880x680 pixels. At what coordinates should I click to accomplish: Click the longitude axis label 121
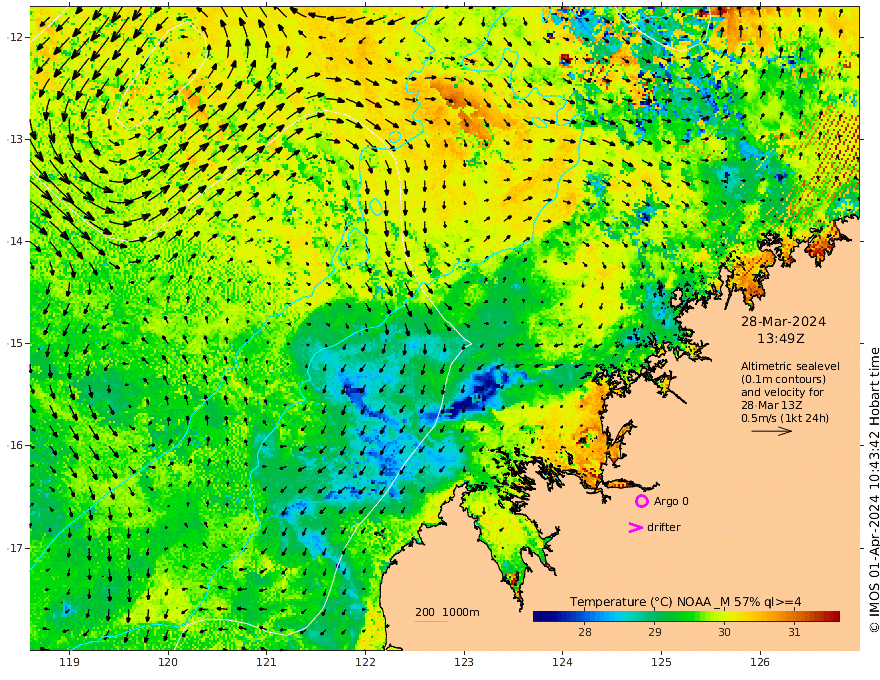tap(266, 663)
